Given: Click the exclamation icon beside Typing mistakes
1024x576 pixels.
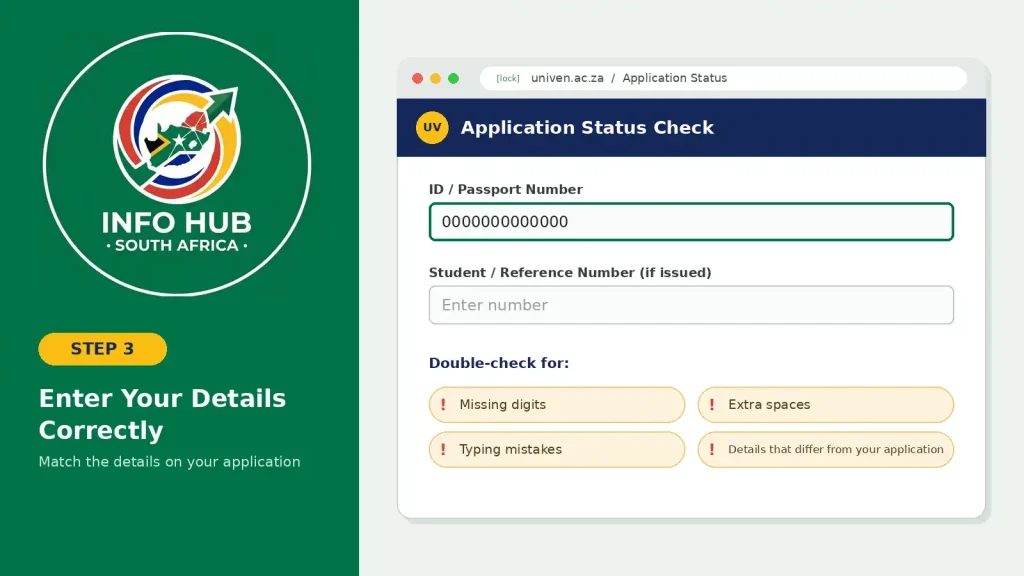Looking at the screenshot, I should tap(443, 449).
